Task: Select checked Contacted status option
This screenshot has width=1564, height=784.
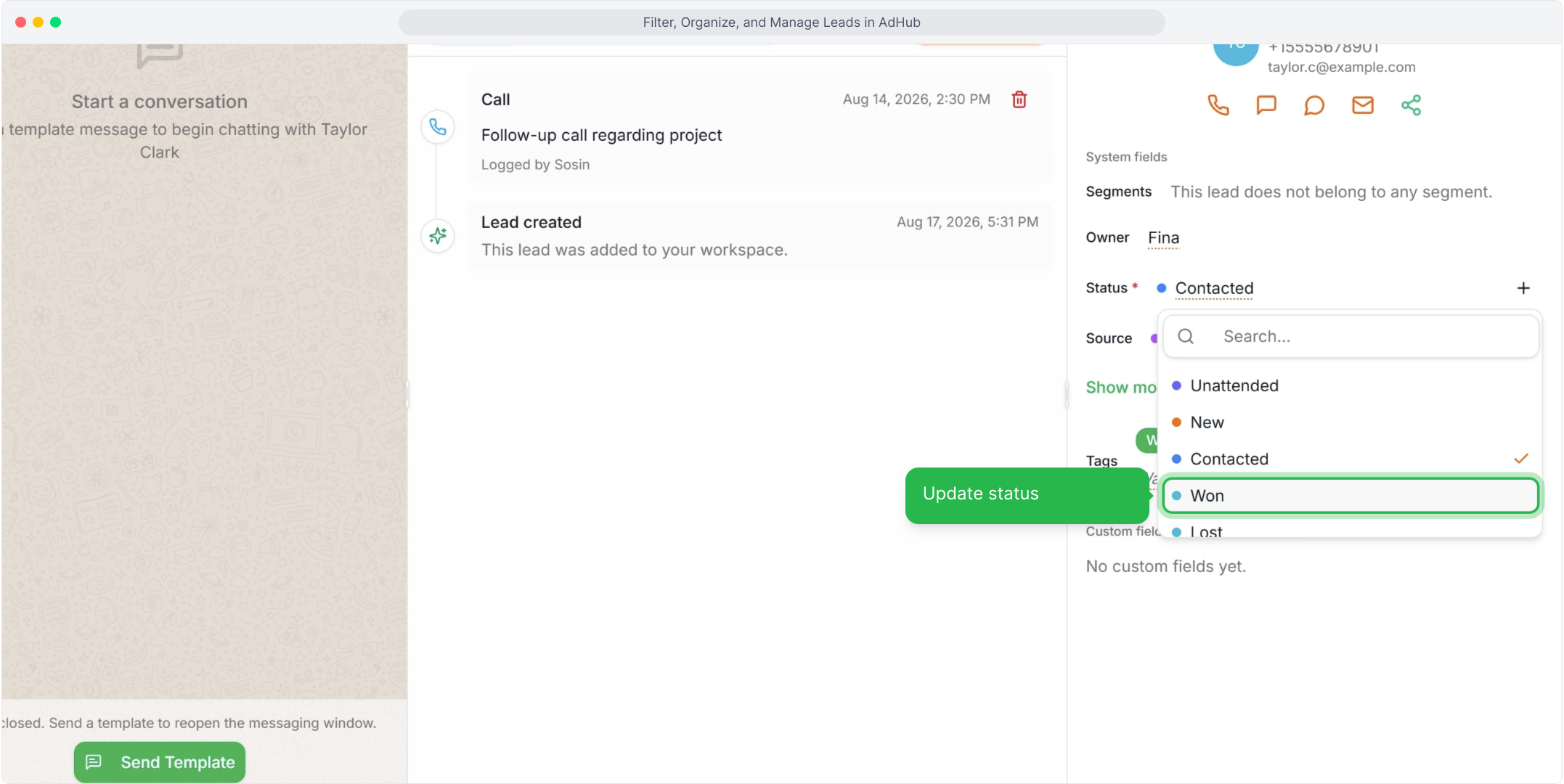Action: pos(1351,459)
